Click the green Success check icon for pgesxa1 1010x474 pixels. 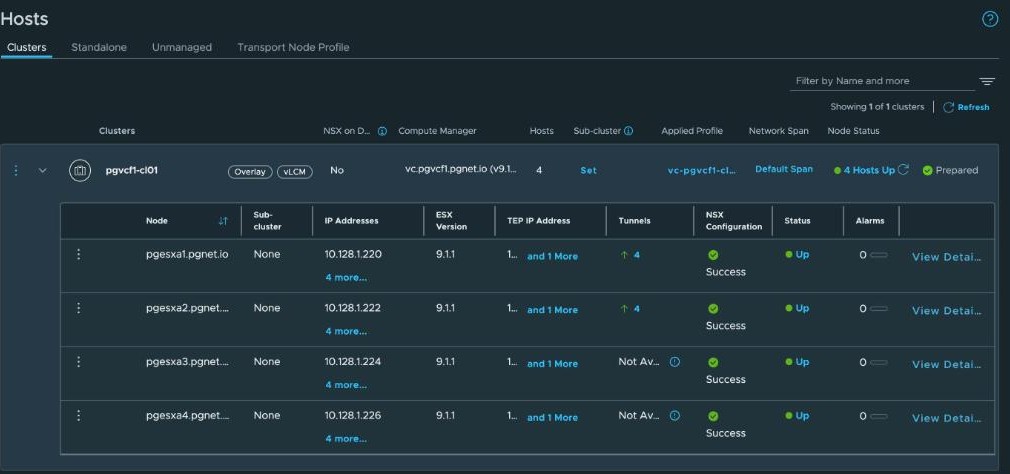pos(713,255)
